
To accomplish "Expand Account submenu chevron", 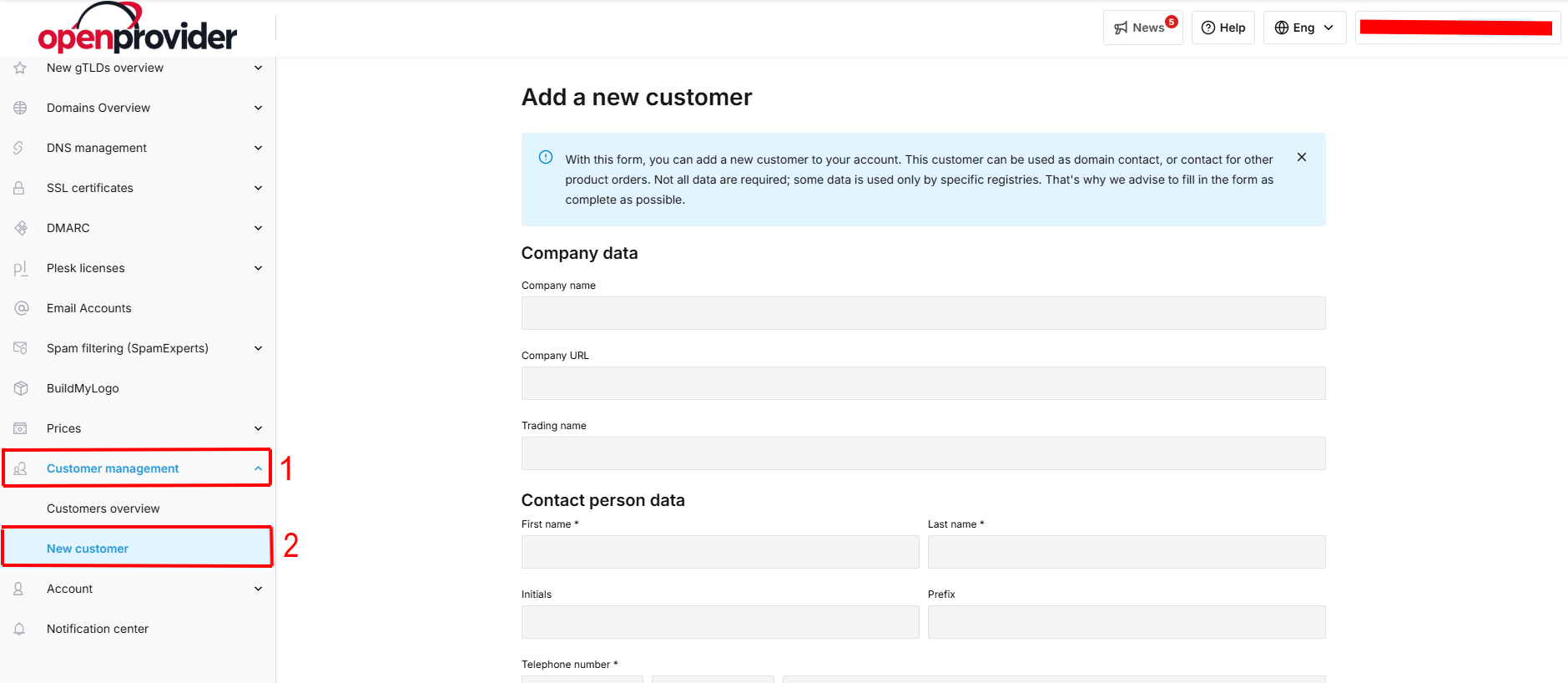I will pyautogui.click(x=259, y=589).
